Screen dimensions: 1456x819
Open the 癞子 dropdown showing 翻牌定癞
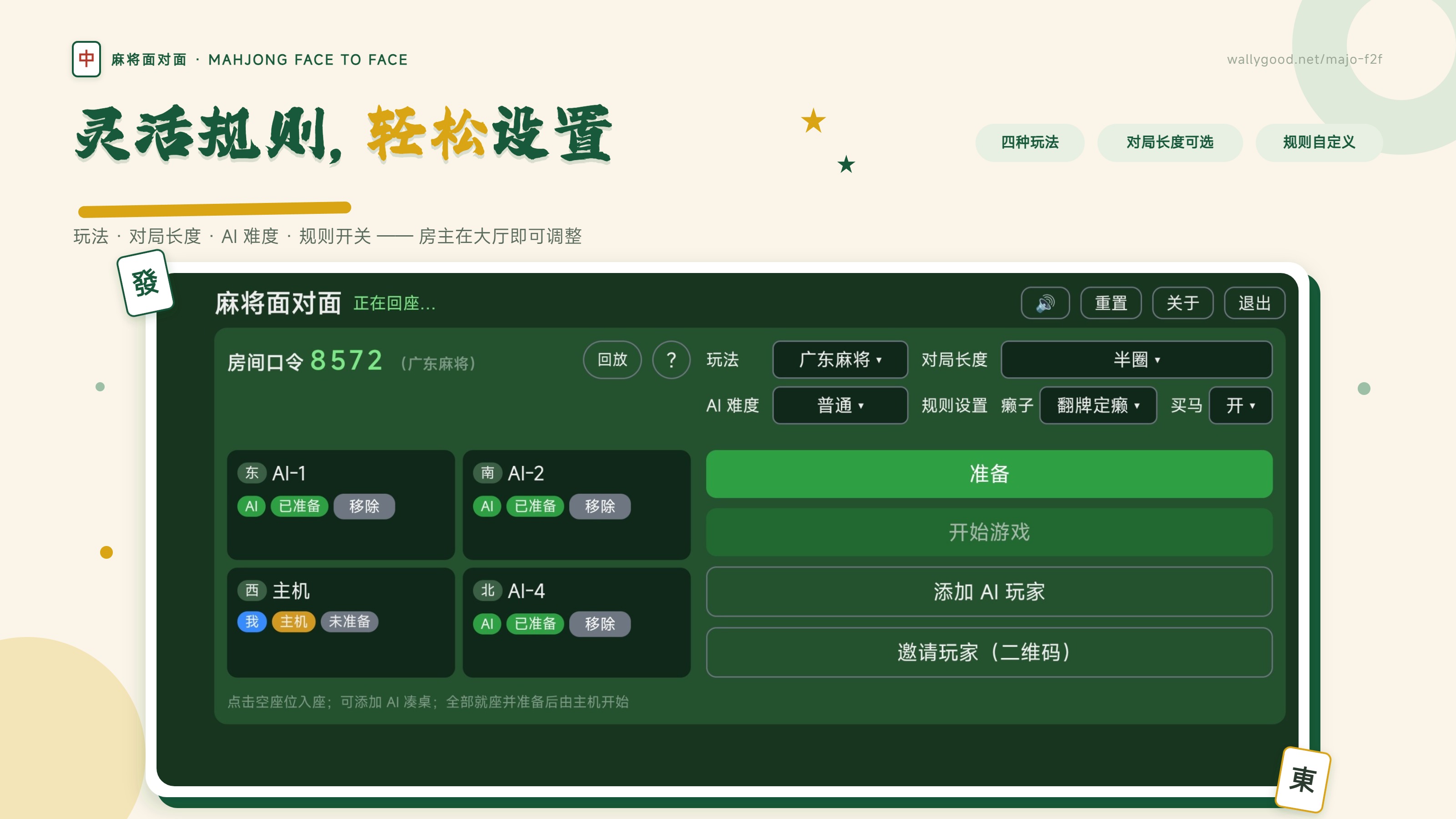click(1097, 405)
